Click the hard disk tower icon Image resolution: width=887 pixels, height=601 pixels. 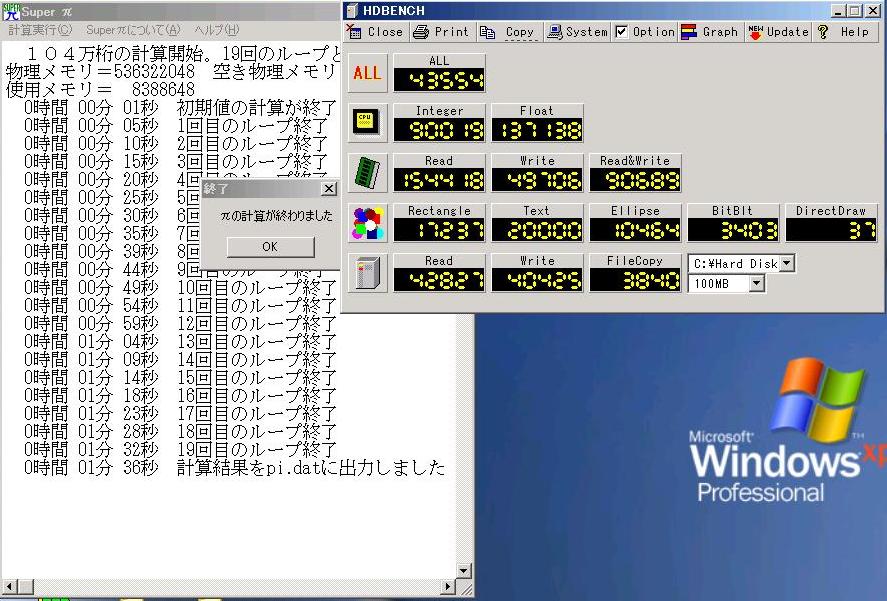pyautogui.click(x=368, y=273)
